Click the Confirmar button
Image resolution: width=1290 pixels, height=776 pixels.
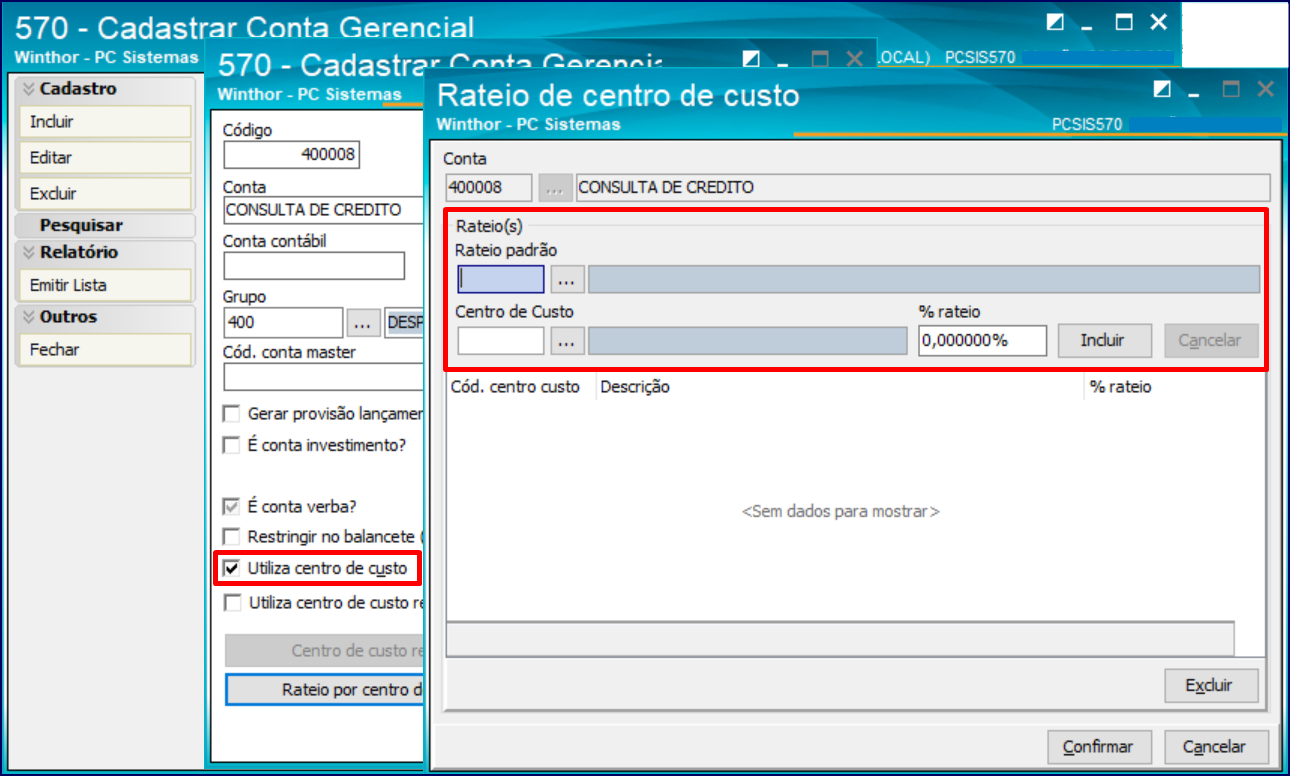pyautogui.click(x=1099, y=747)
